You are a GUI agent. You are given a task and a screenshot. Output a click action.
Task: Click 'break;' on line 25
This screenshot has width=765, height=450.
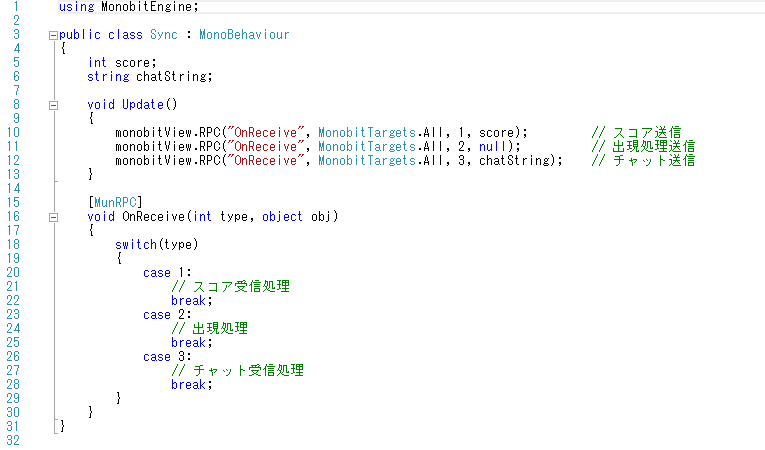click(192, 343)
